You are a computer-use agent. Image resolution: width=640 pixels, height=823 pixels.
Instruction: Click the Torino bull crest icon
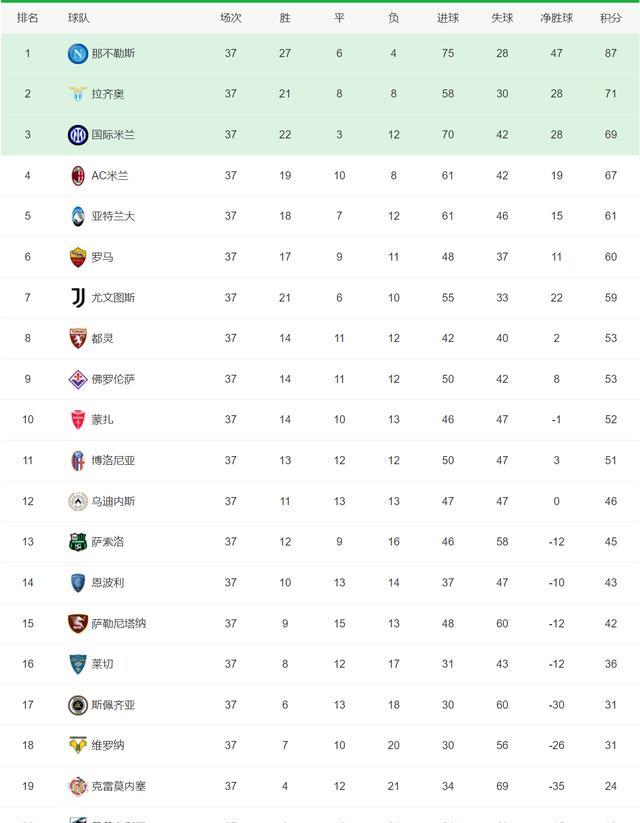coord(78,339)
